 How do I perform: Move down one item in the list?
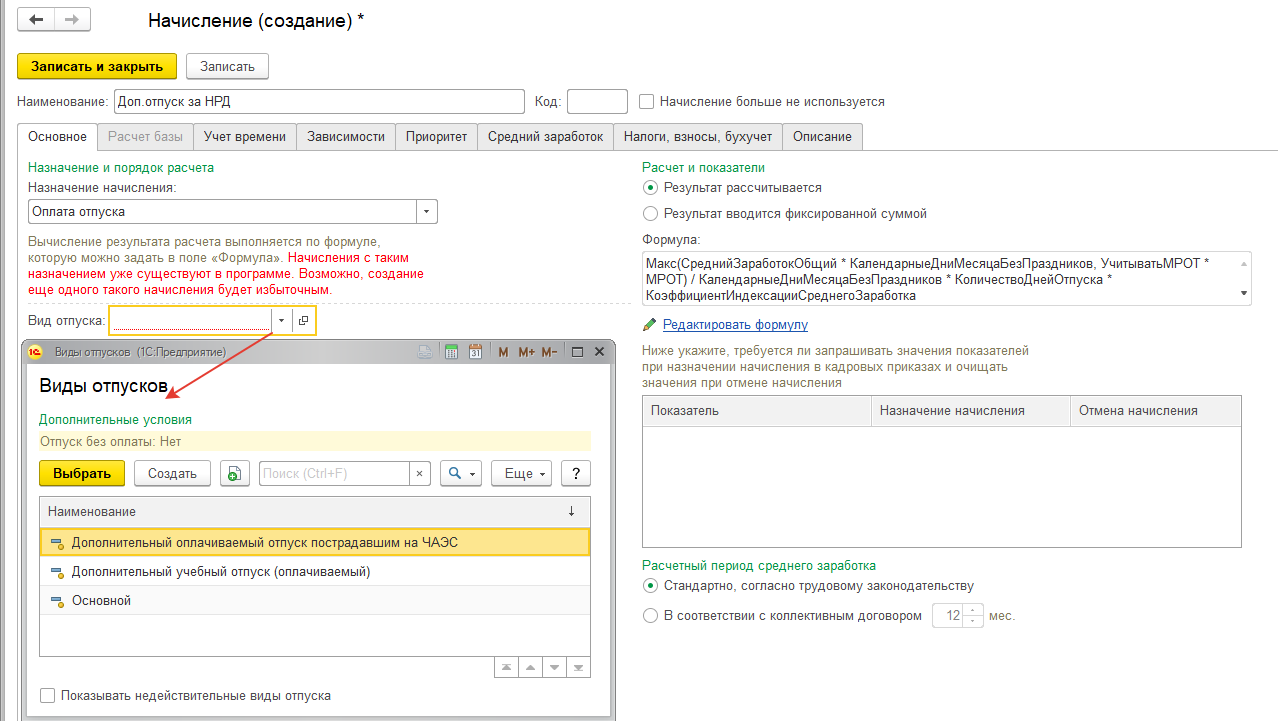coord(554,668)
